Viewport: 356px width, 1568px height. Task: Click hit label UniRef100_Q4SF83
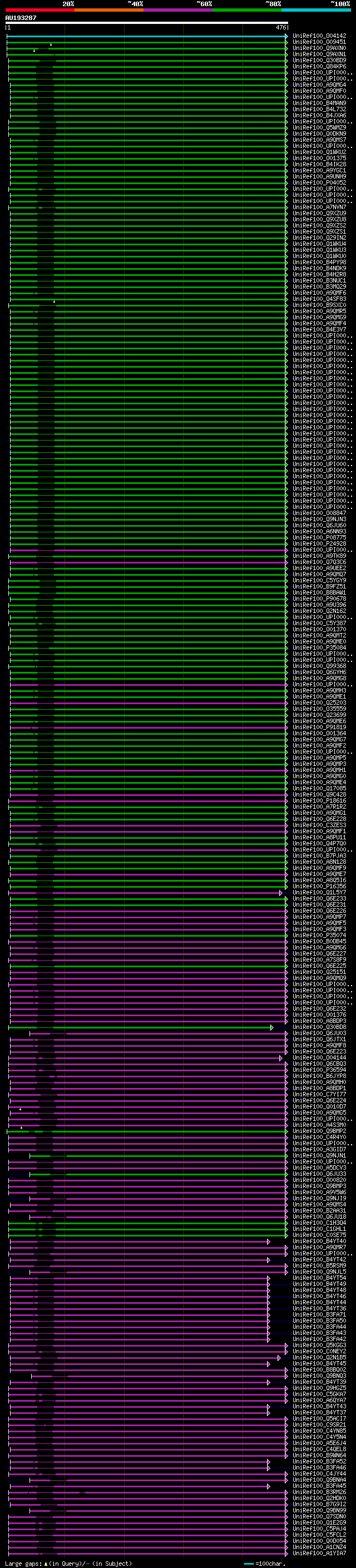click(319, 299)
